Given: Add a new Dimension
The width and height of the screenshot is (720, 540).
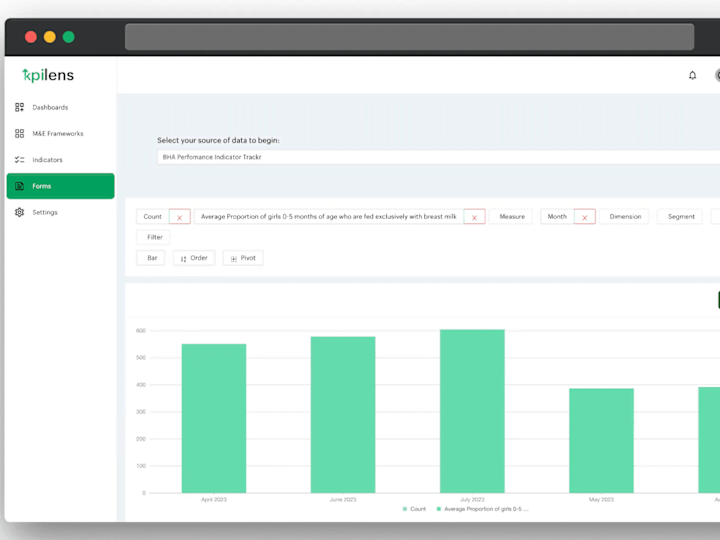Looking at the screenshot, I should pyautogui.click(x=625, y=216).
